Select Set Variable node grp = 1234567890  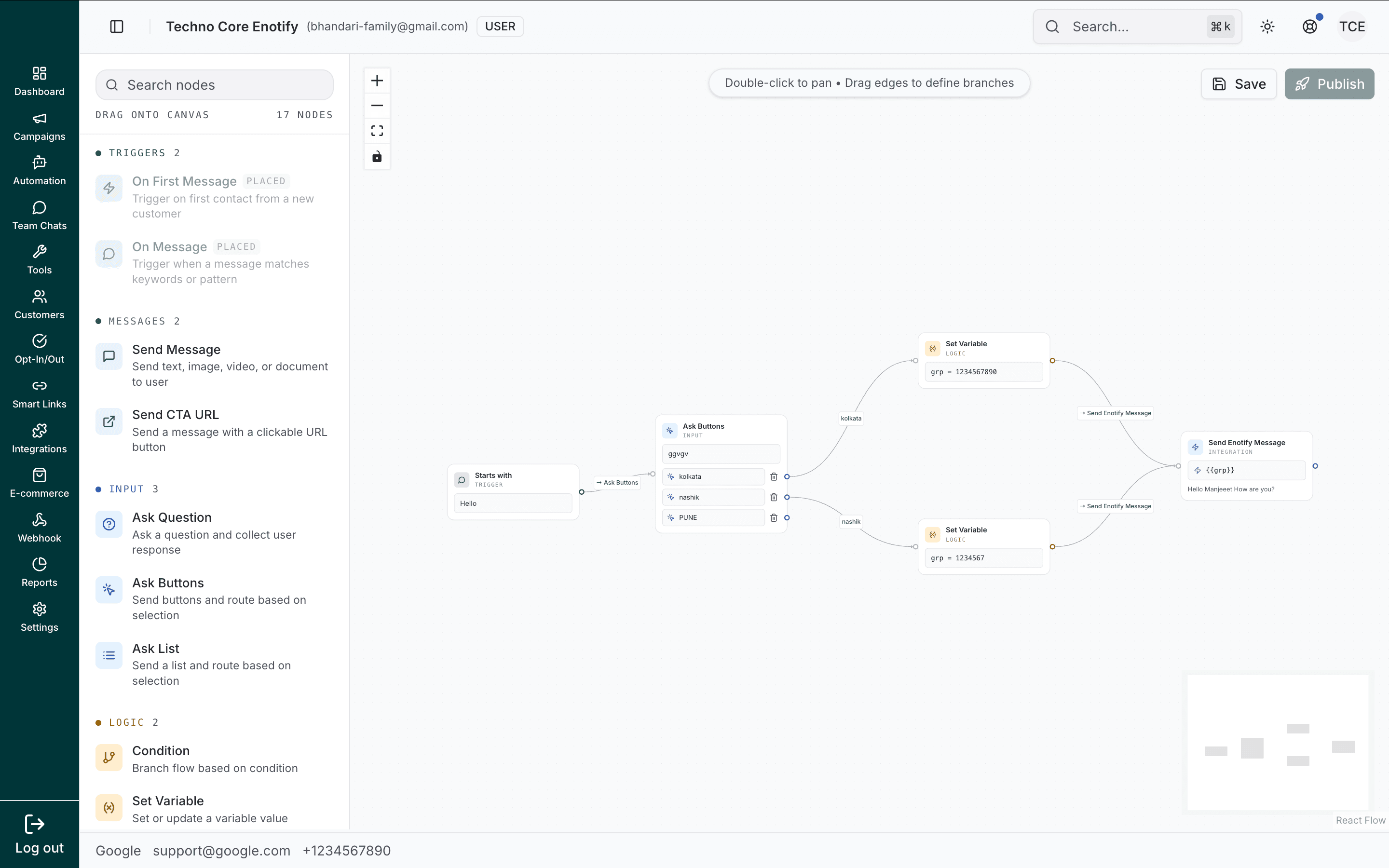[x=984, y=361]
